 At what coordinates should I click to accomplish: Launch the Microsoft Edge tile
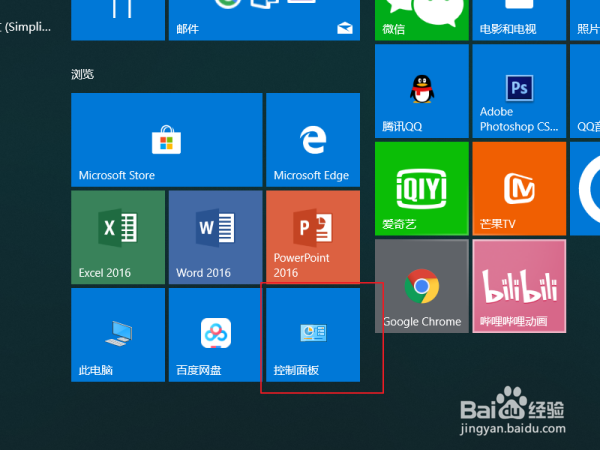tap(313, 140)
